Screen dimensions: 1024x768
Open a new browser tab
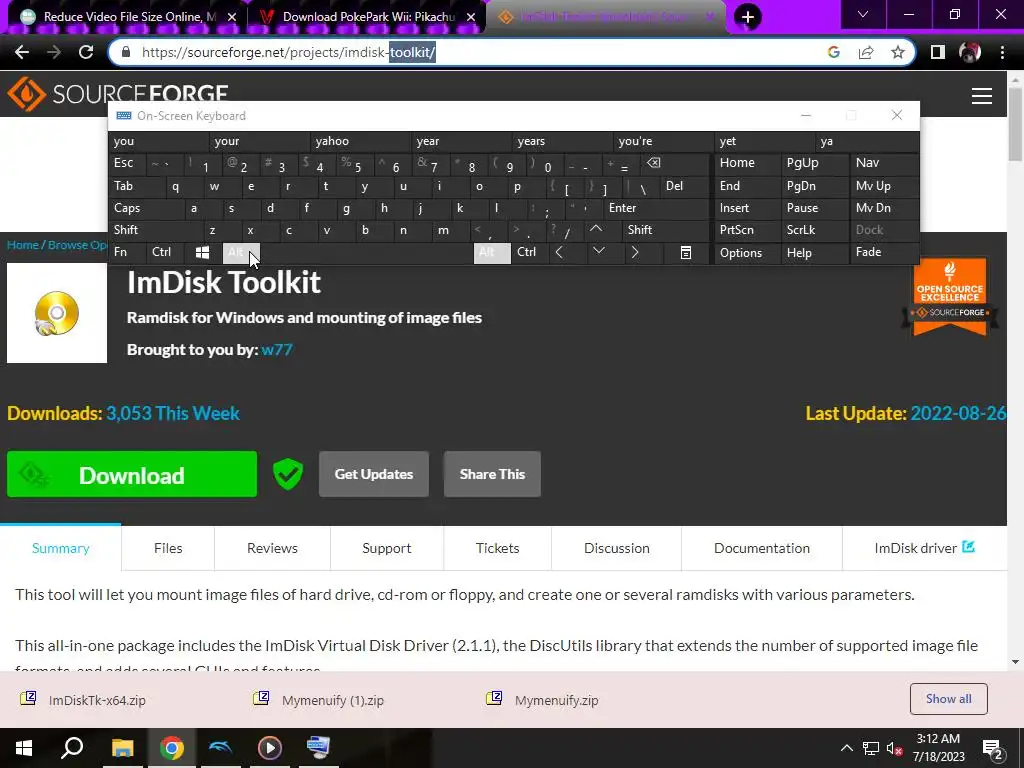[748, 17]
